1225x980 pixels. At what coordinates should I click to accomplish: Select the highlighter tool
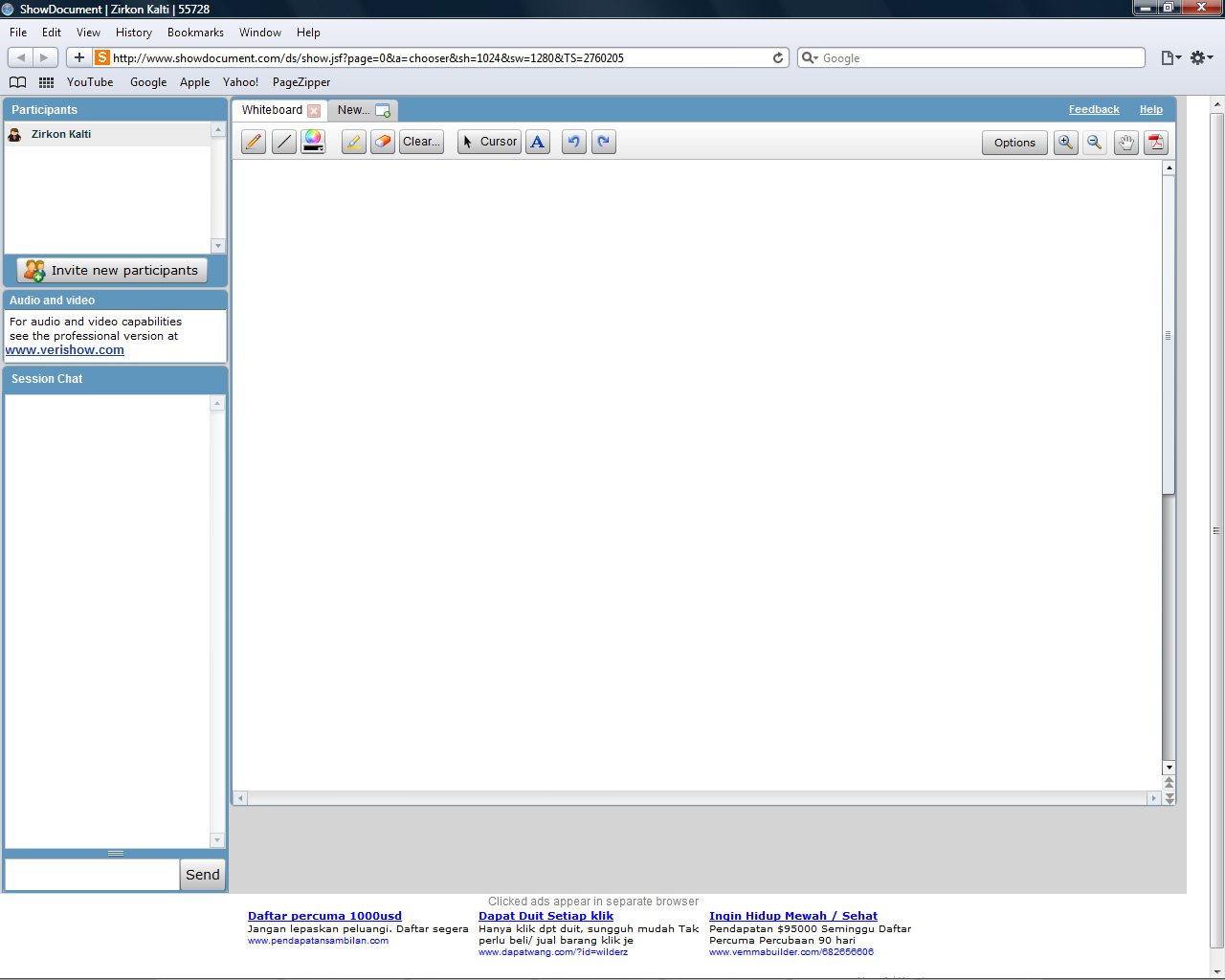tap(354, 143)
